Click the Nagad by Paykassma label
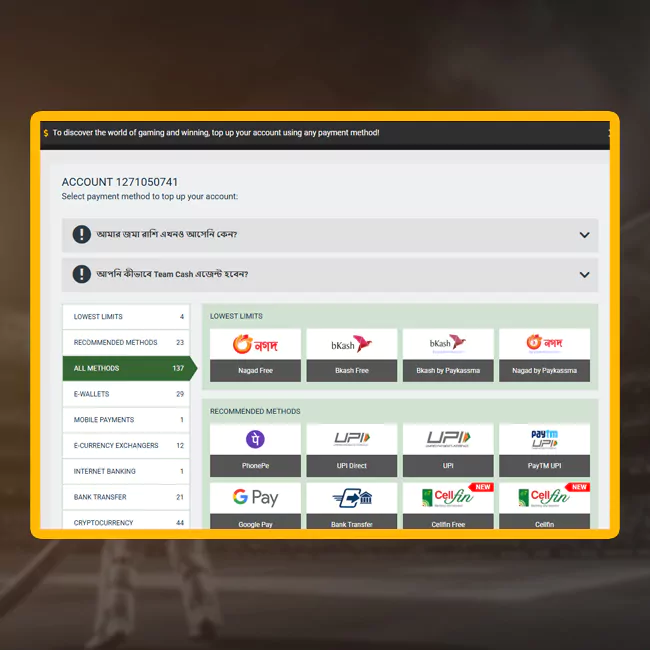The width and height of the screenshot is (650, 650). click(x=544, y=371)
